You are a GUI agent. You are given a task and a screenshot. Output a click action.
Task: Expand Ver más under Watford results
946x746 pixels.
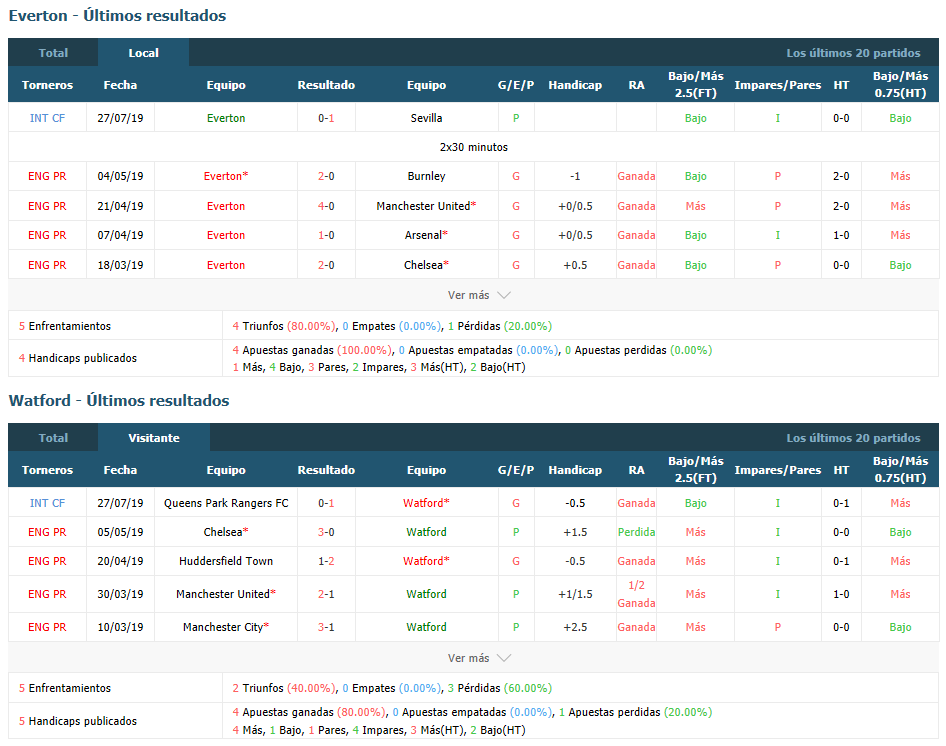pos(479,658)
